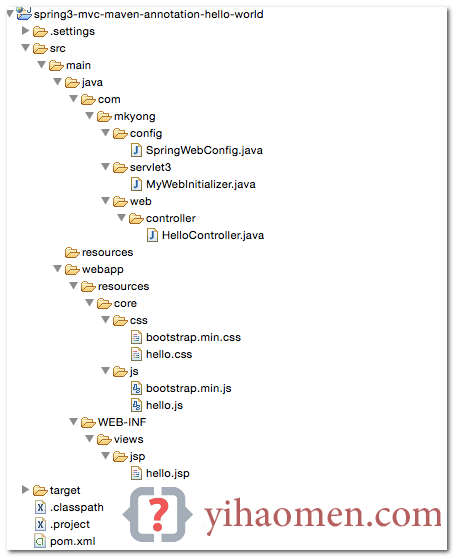This screenshot has width=454, height=557.
Task: Click the Maven icon beside pom.xml
Action: (x=40, y=541)
